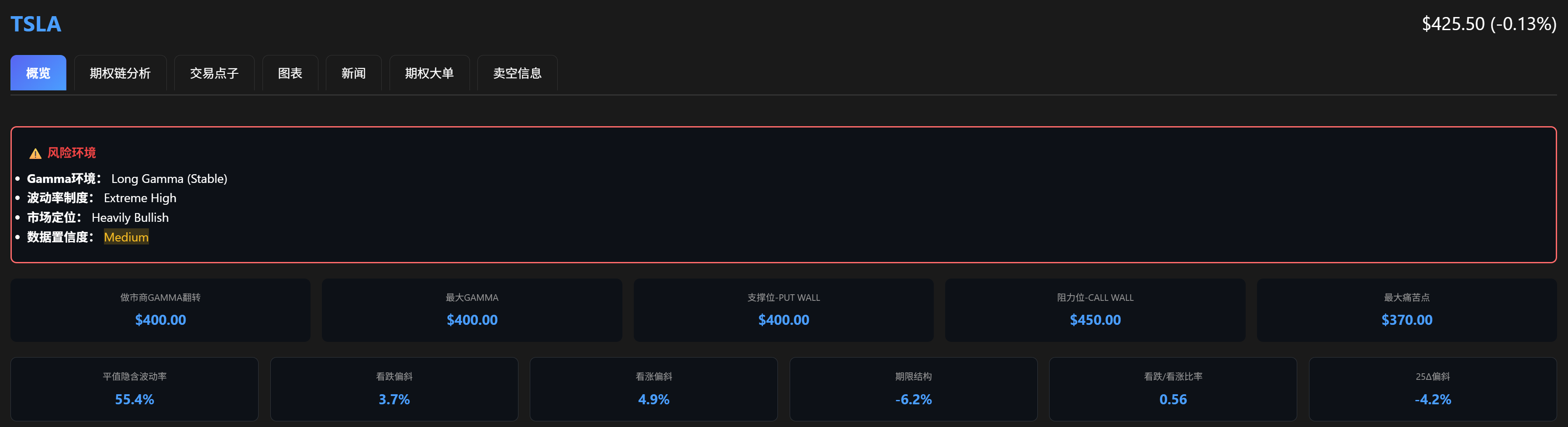
Task: Click the warning triangle icon beside 风险环境
Action: point(35,153)
